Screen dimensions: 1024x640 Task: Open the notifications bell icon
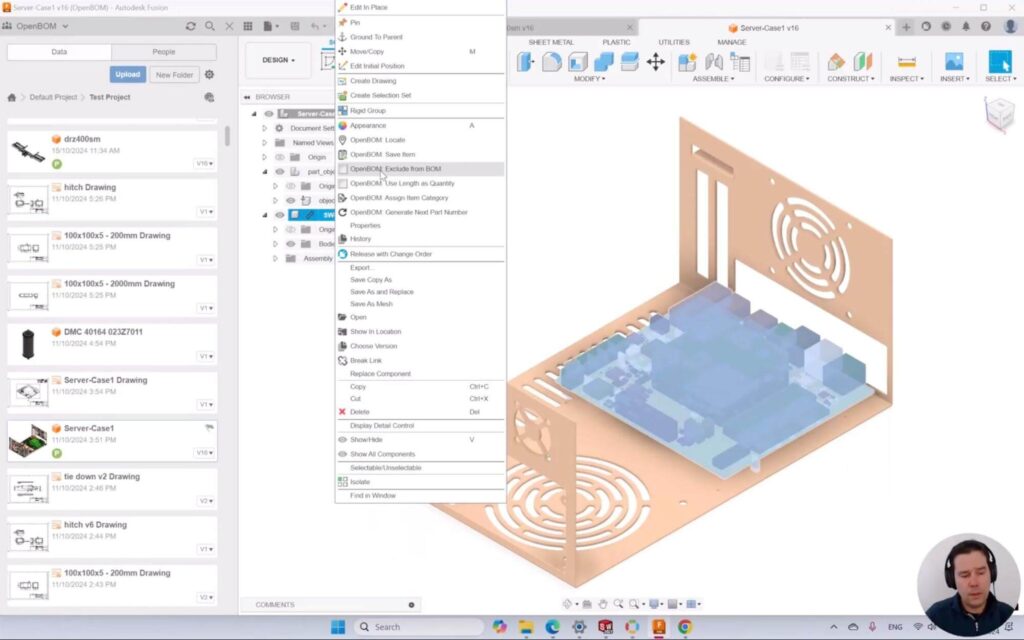[966, 27]
